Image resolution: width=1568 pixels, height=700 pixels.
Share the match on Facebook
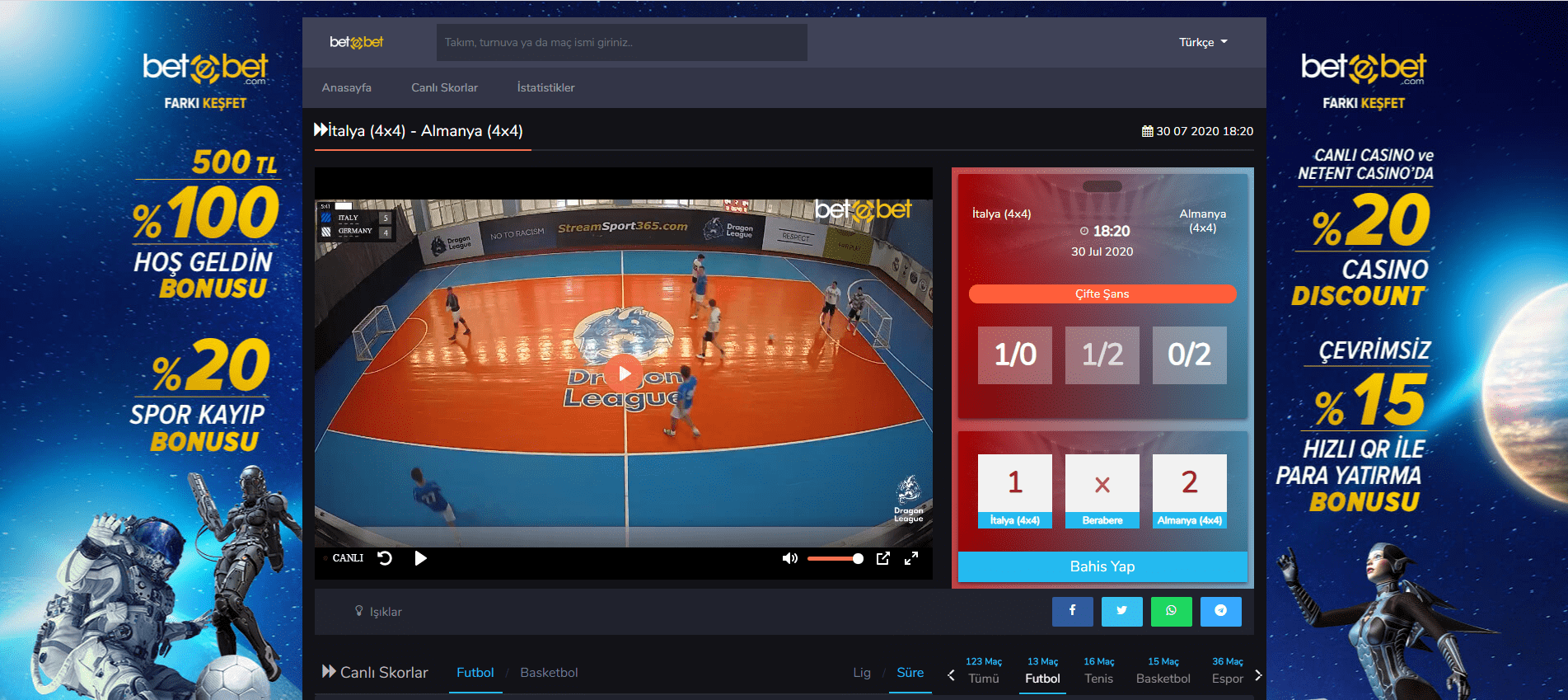pyautogui.click(x=1072, y=611)
